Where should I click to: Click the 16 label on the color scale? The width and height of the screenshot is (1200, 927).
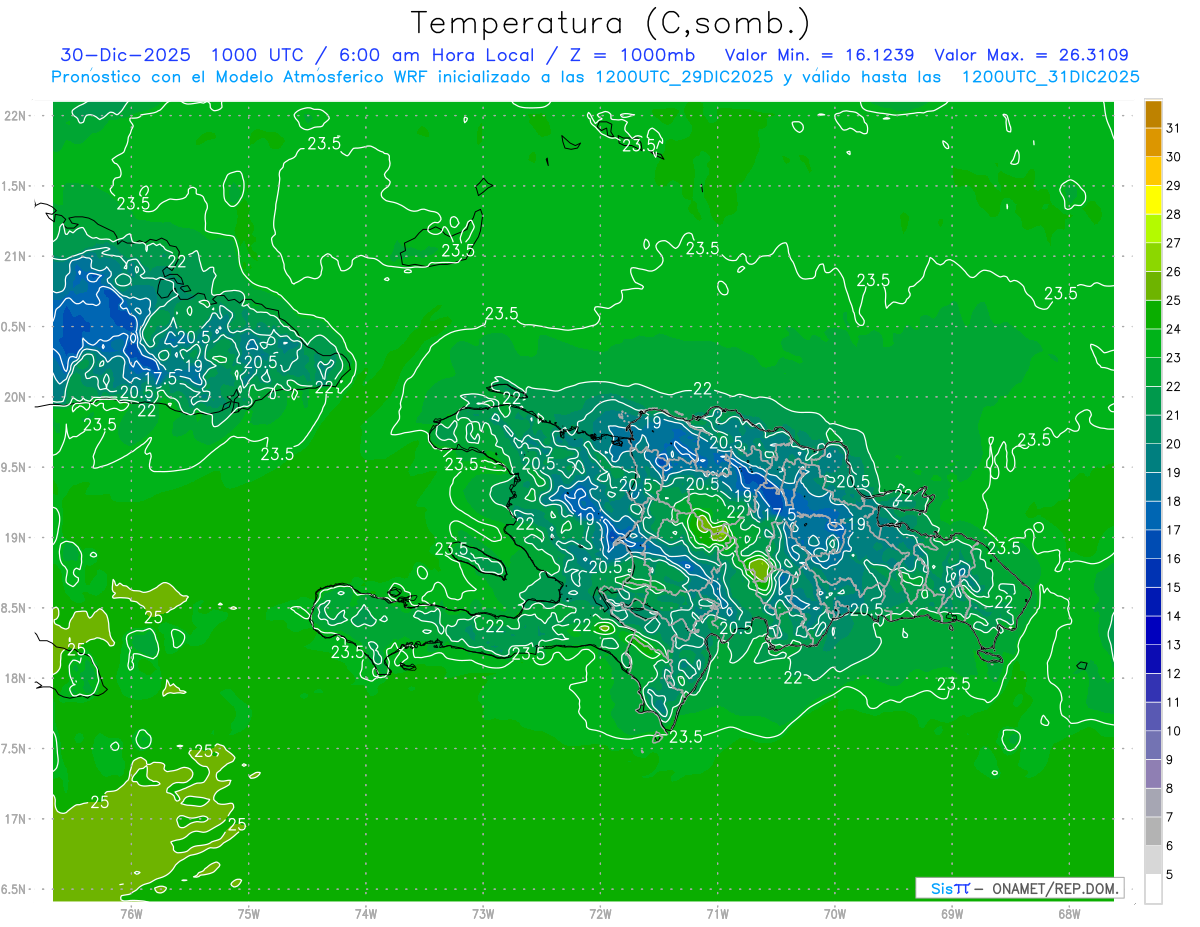1173,559
